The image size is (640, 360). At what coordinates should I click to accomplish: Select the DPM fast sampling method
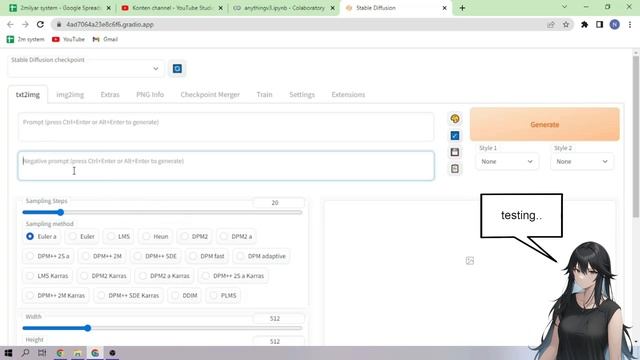(207, 256)
